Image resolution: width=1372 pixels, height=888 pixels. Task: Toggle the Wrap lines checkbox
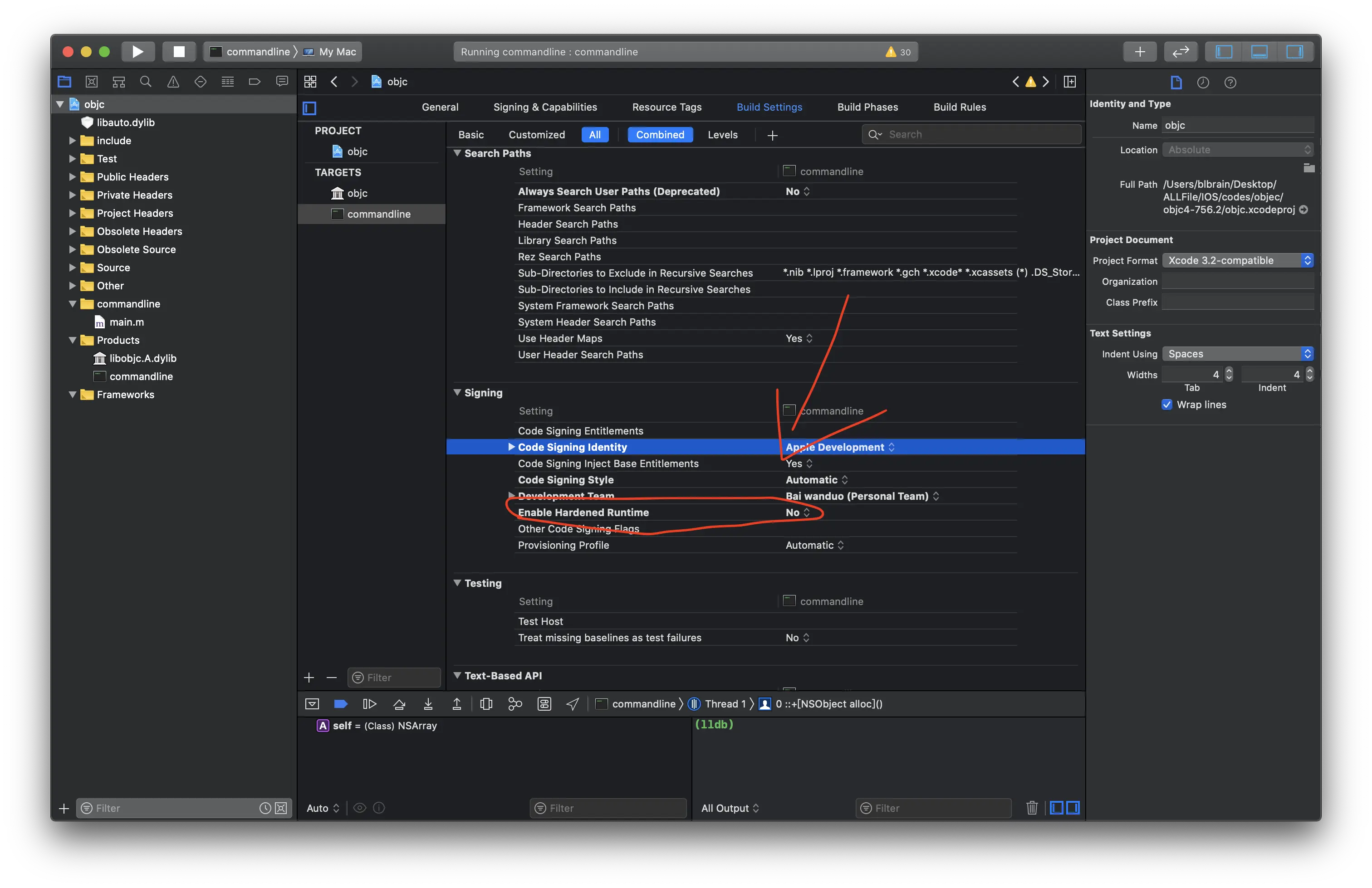tap(1167, 405)
